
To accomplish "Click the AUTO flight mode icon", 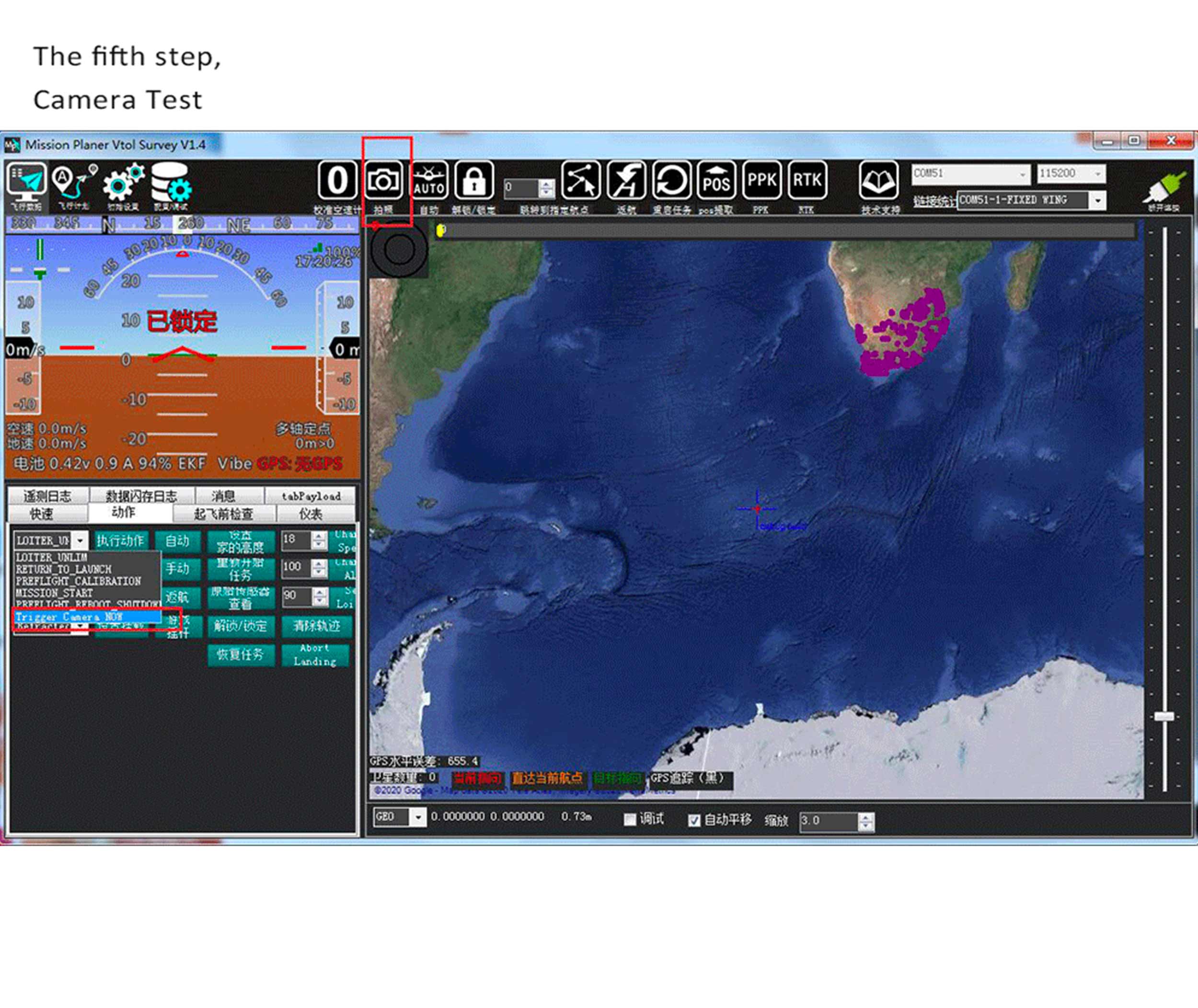I will click(429, 181).
